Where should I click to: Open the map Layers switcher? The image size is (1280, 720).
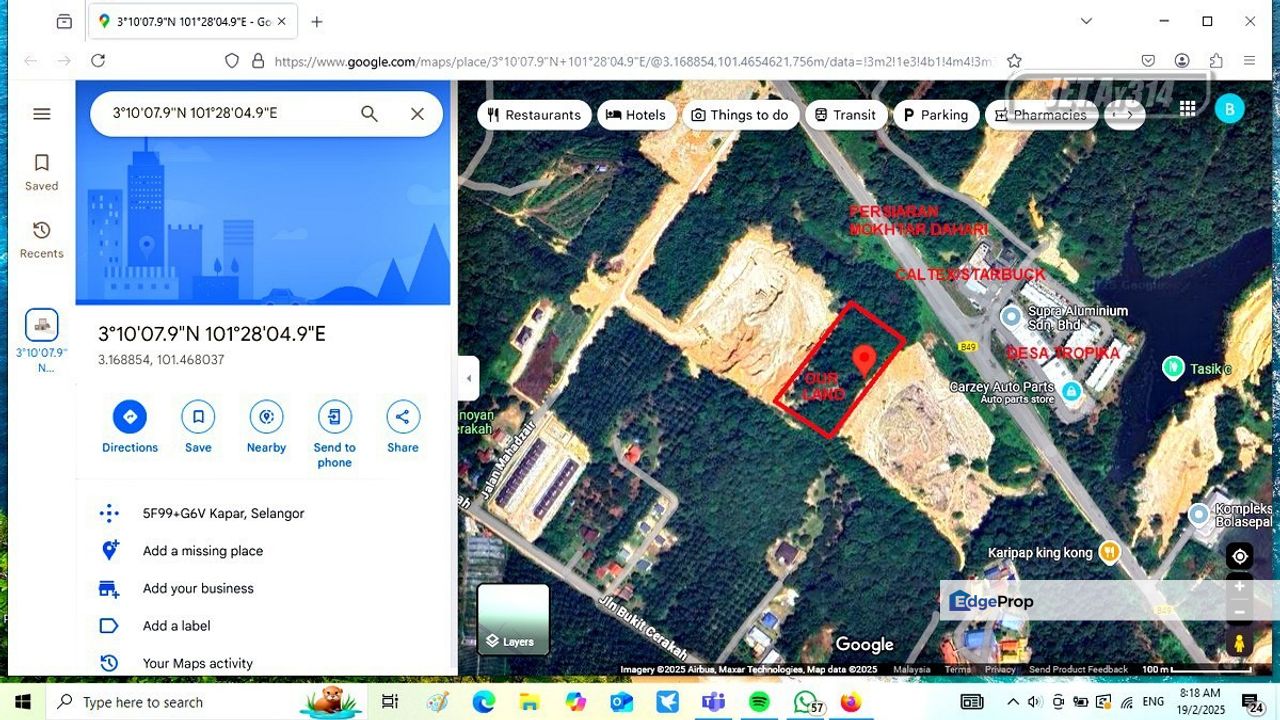click(x=512, y=618)
